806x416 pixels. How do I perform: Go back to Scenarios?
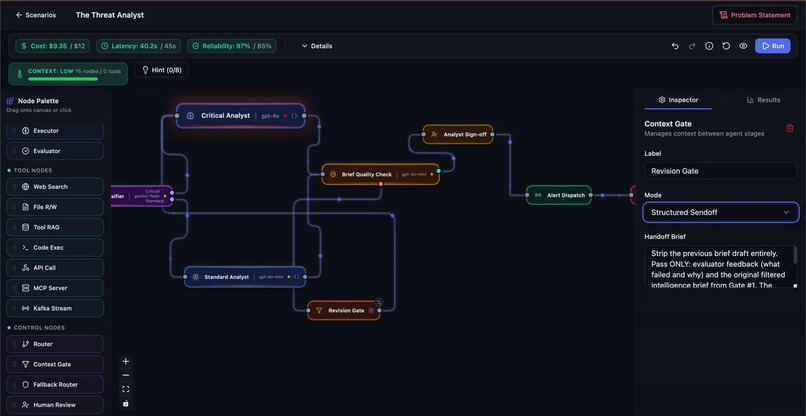(x=35, y=15)
